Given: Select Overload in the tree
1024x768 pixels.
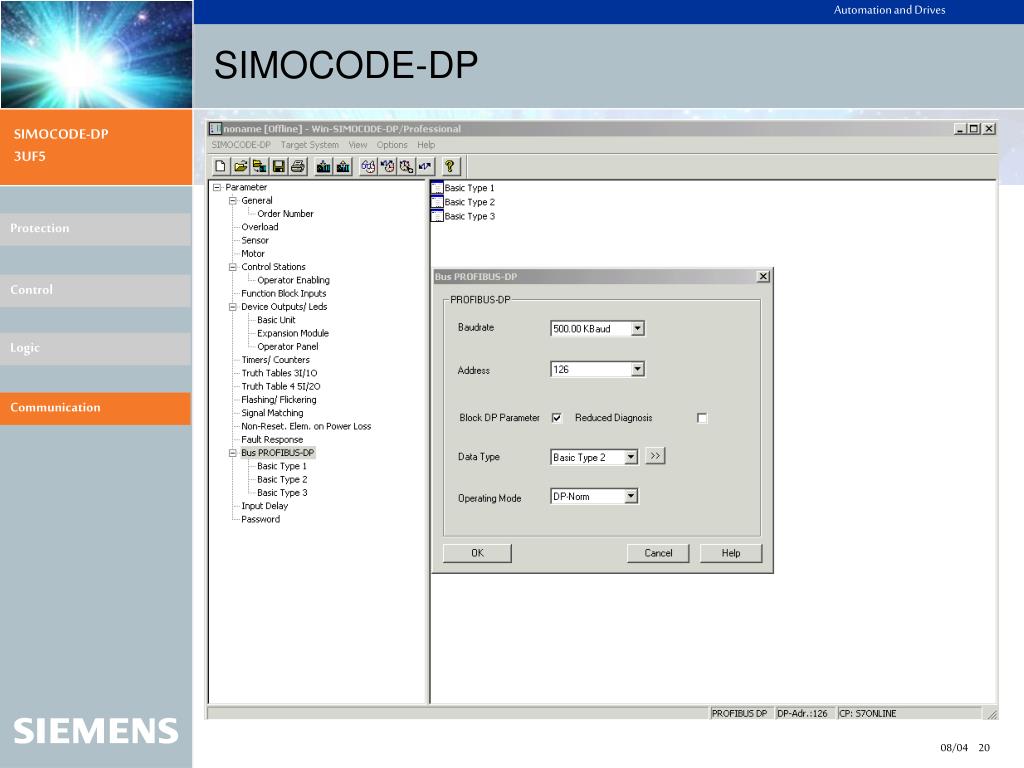Looking at the screenshot, I should (x=260, y=227).
